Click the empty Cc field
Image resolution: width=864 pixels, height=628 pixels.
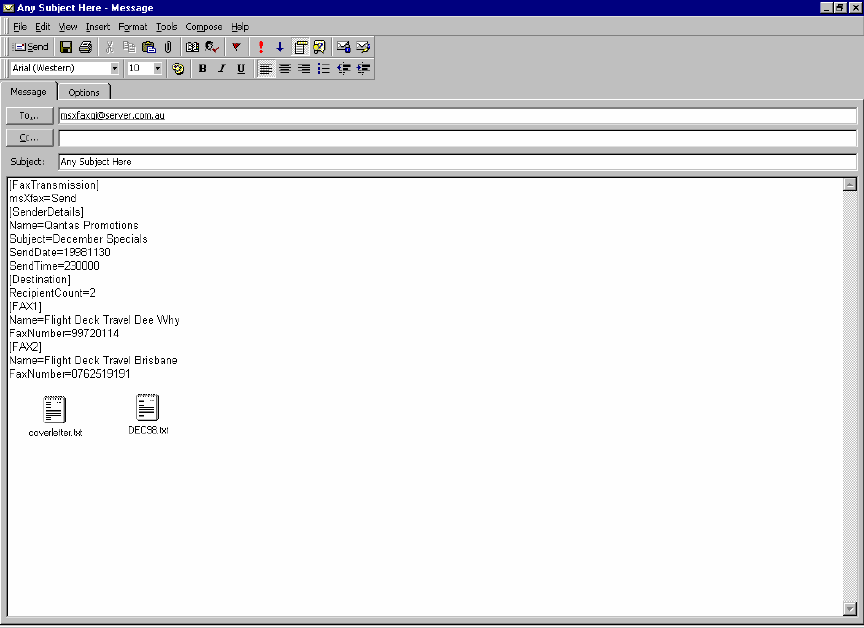pyautogui.click(x=457, y=138)
